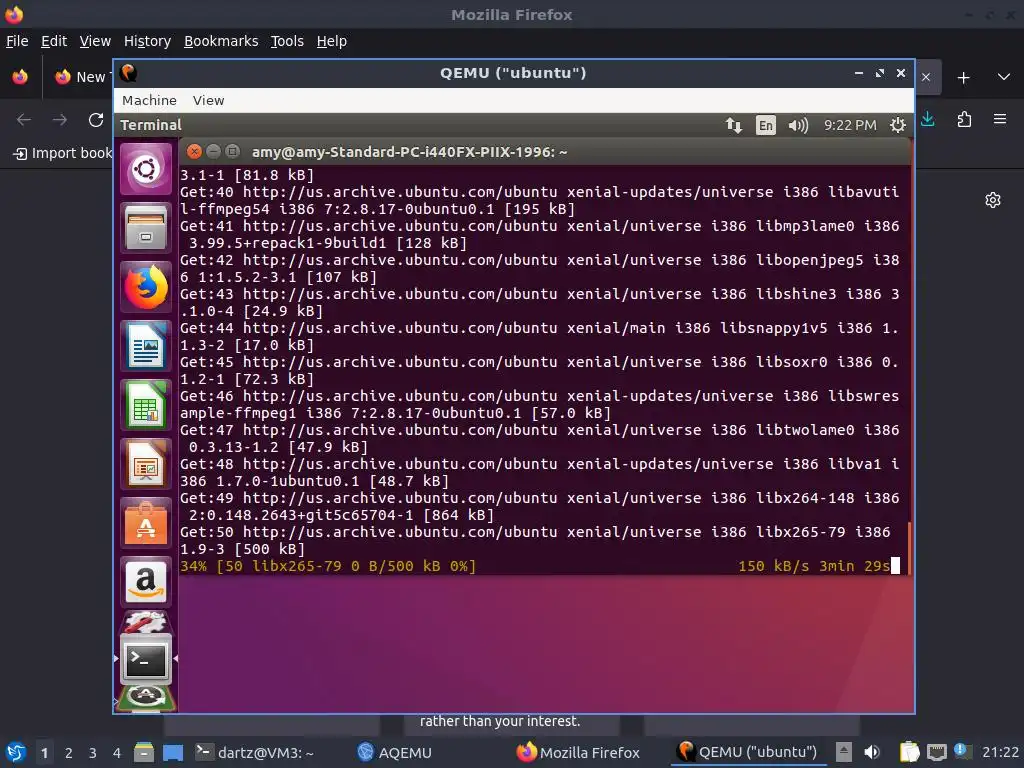Close the current Firefox tab
1024x768 pixels.
(926, 77)
